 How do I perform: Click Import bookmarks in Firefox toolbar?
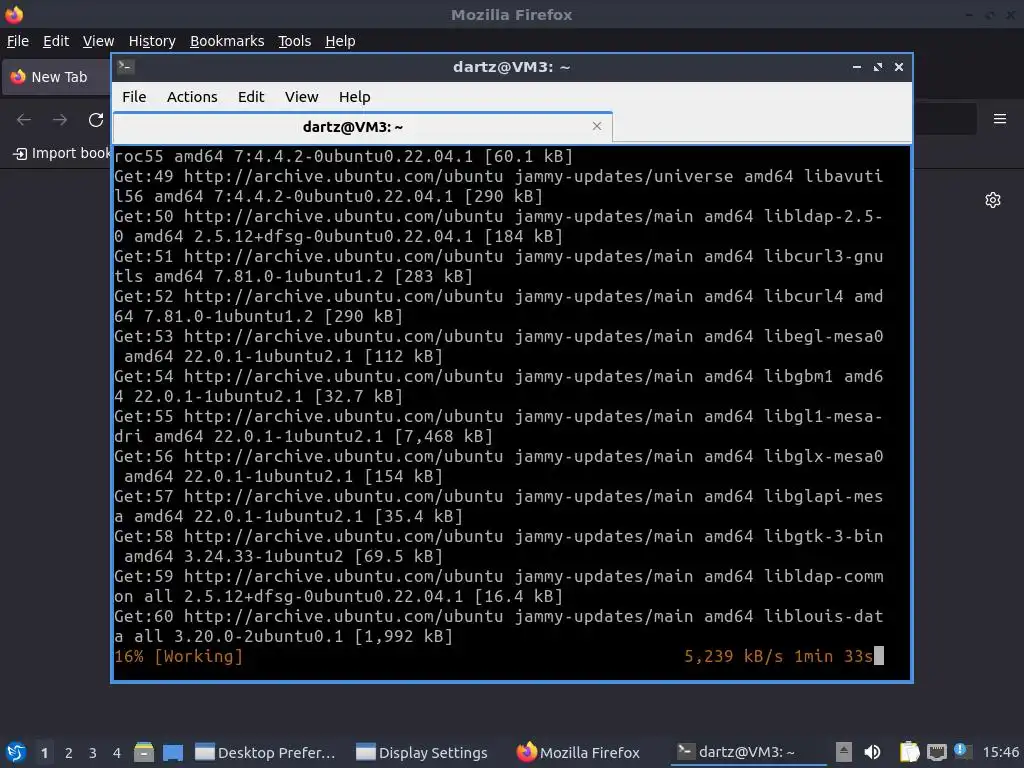coord(62,153)
